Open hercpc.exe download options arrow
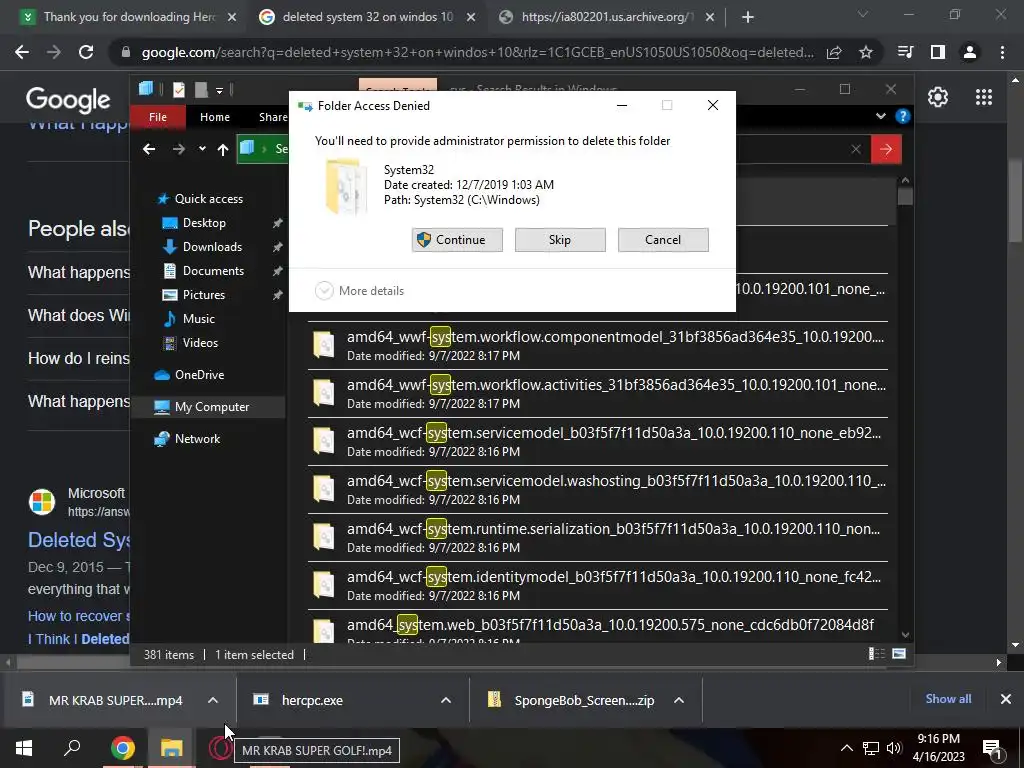The image size is (1024, 768). tap(446, 700)
